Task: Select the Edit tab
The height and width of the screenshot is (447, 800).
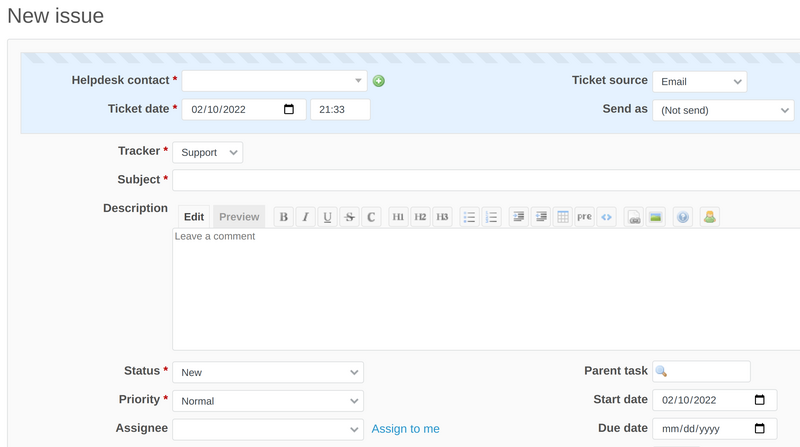Action: (x=194, y=217)
